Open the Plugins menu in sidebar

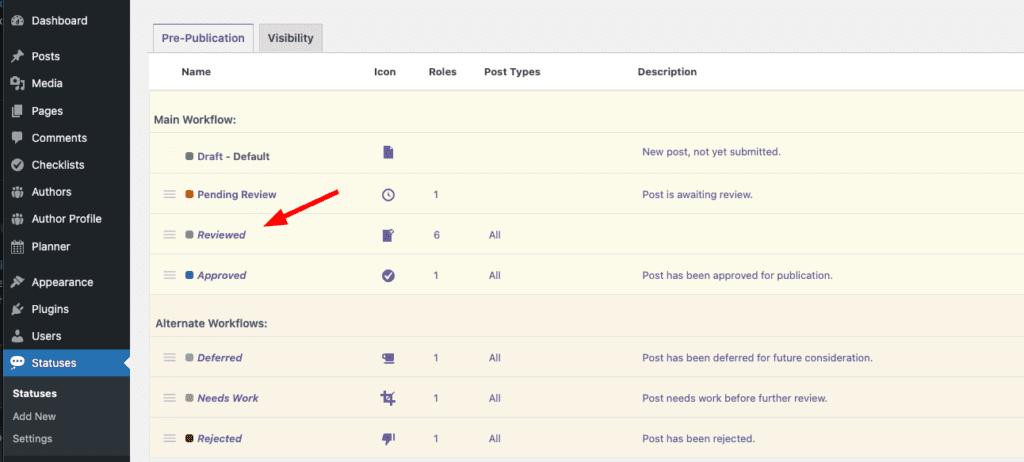pos(50,309)
